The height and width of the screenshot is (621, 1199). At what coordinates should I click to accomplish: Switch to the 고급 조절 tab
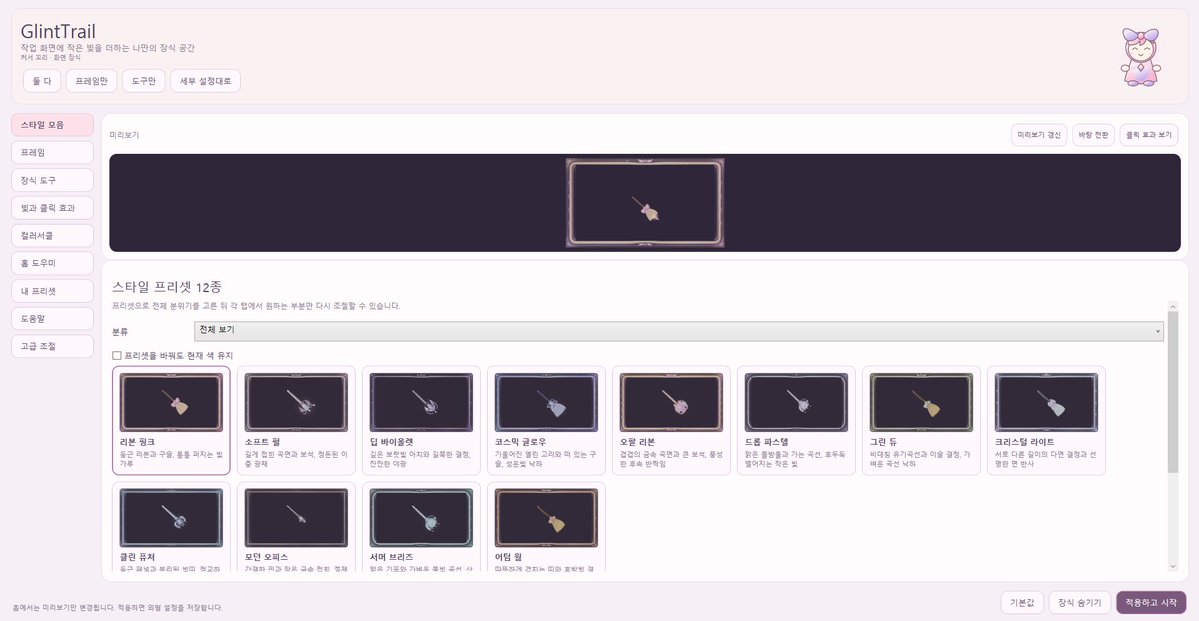53,346
